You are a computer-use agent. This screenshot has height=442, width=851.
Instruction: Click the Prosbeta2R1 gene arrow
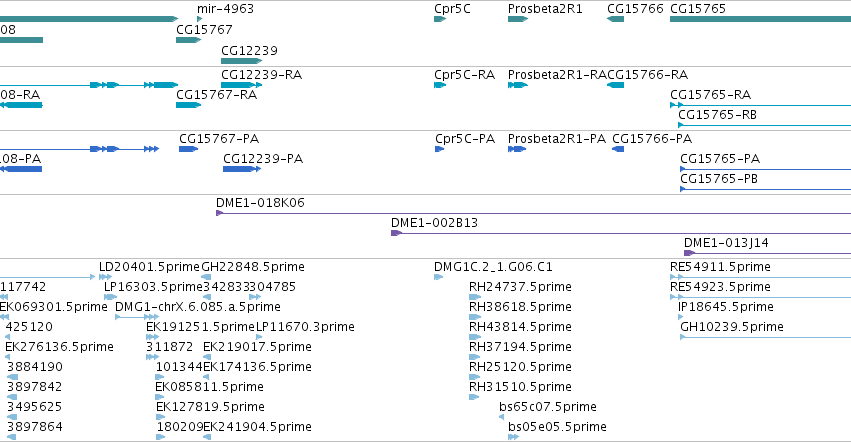pos(517,19)
